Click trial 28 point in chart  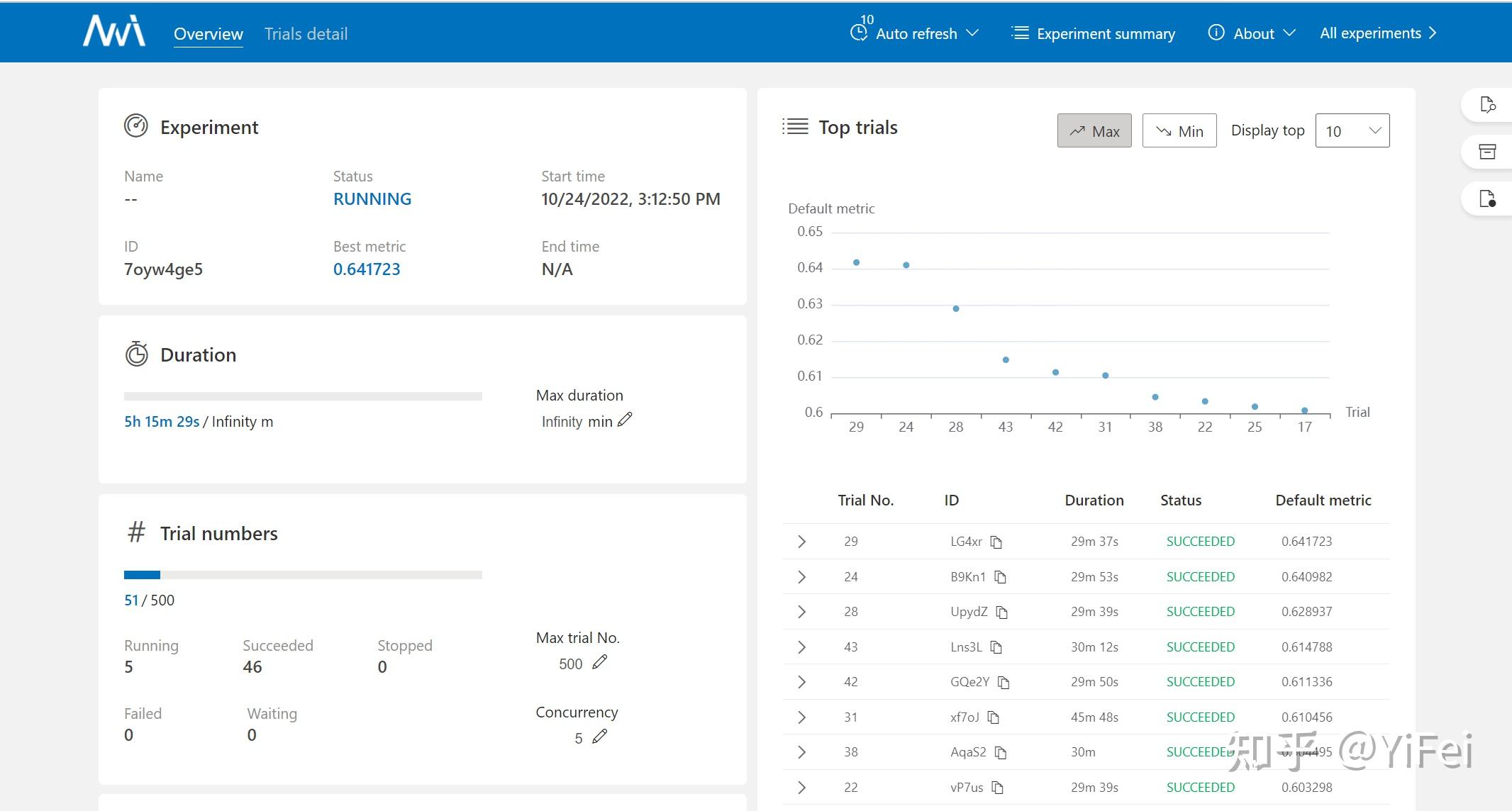click(x=956, y=308)
